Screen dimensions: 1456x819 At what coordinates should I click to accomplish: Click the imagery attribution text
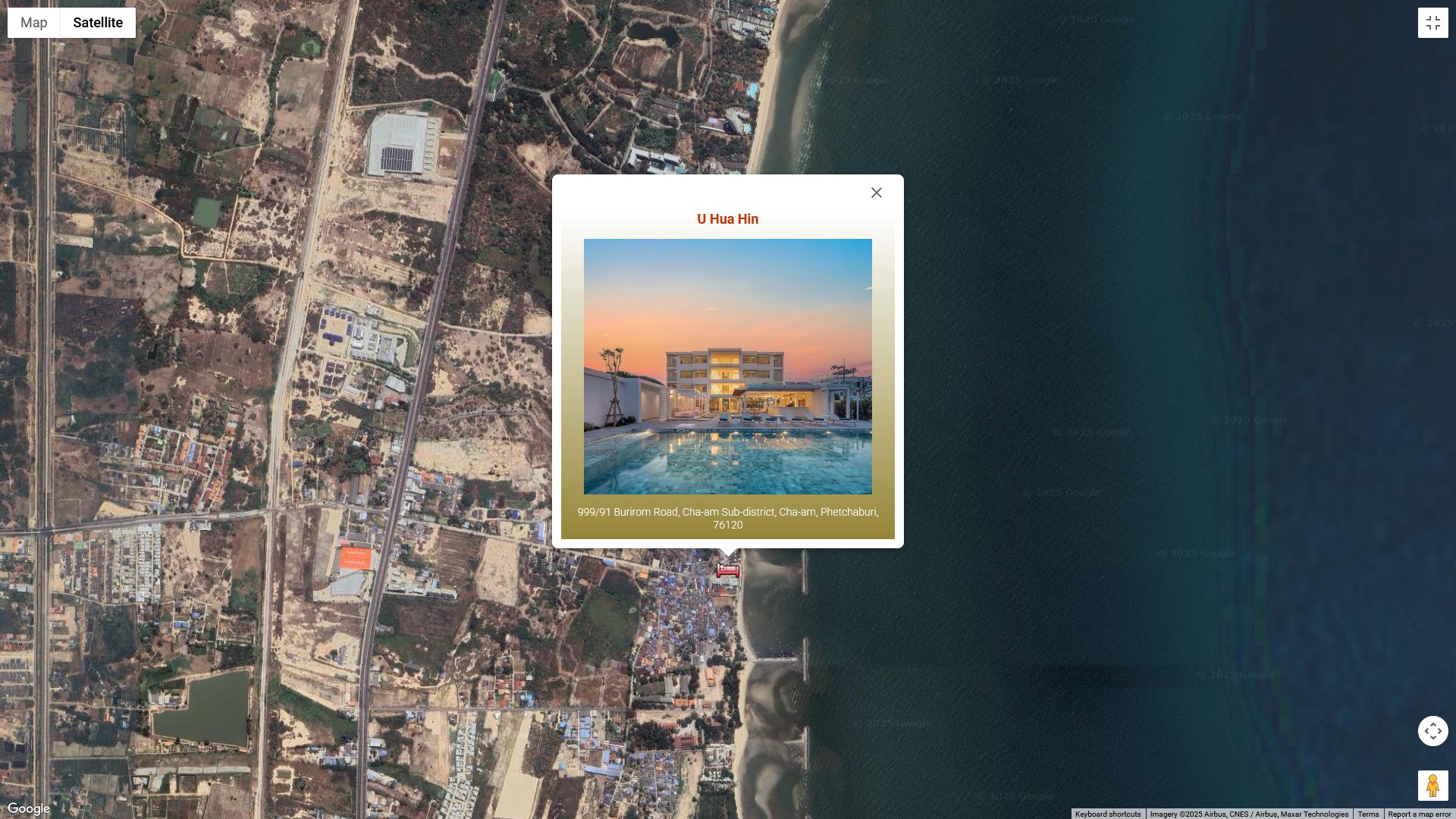(1248, 814)
